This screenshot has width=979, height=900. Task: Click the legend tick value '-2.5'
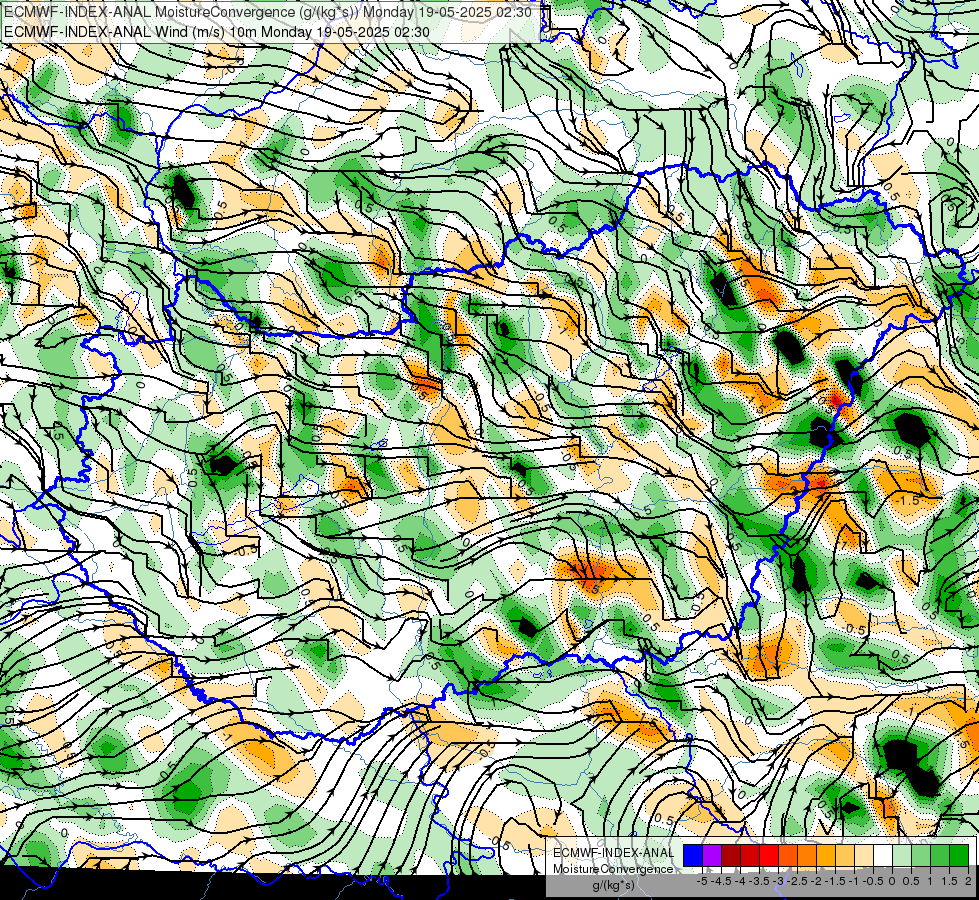point(797,881)
